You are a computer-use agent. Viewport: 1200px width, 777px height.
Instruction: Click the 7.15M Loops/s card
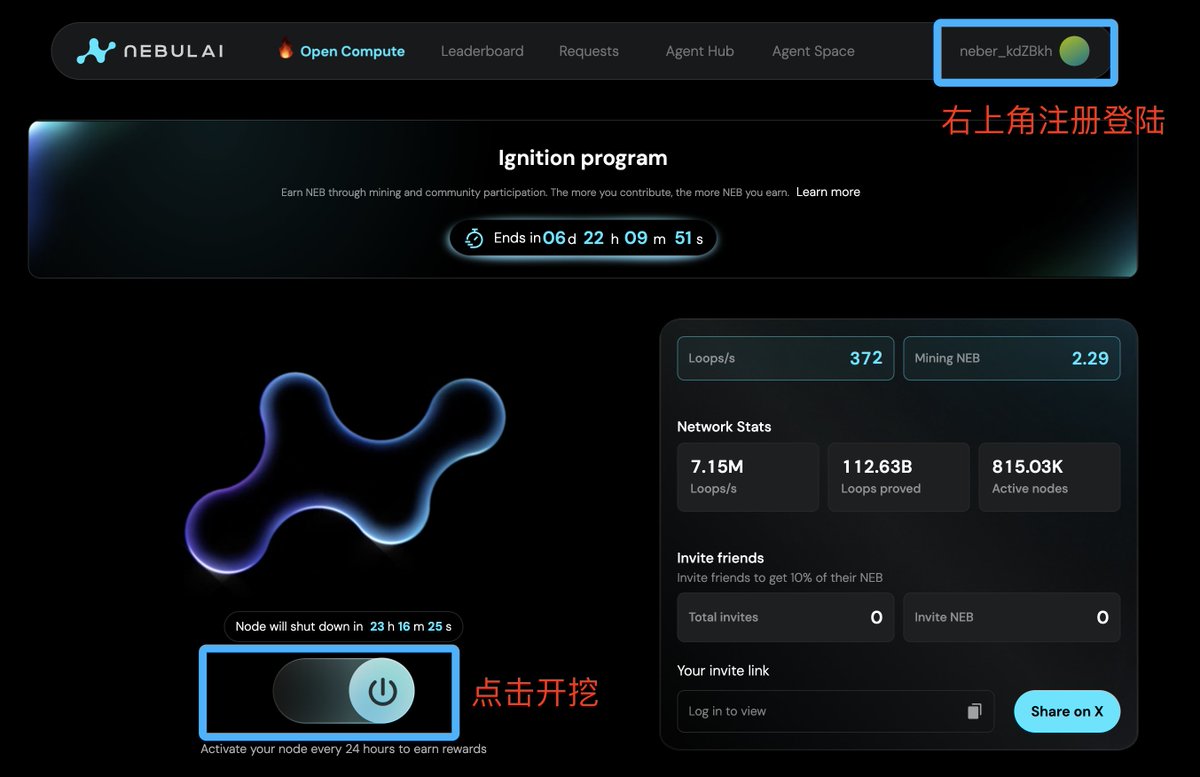[x=748, y=477]
